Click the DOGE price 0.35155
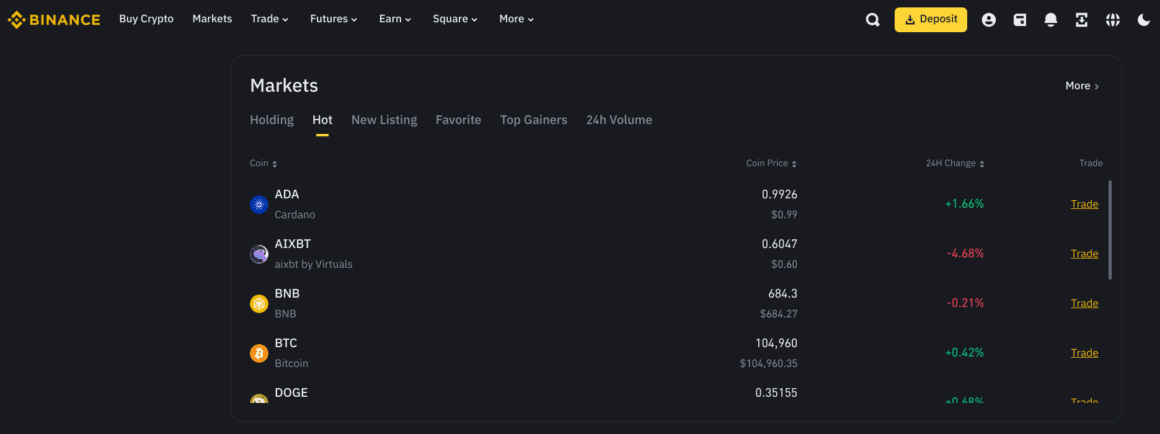Viewport: 1160px width, 434px height. coord(776,393)
